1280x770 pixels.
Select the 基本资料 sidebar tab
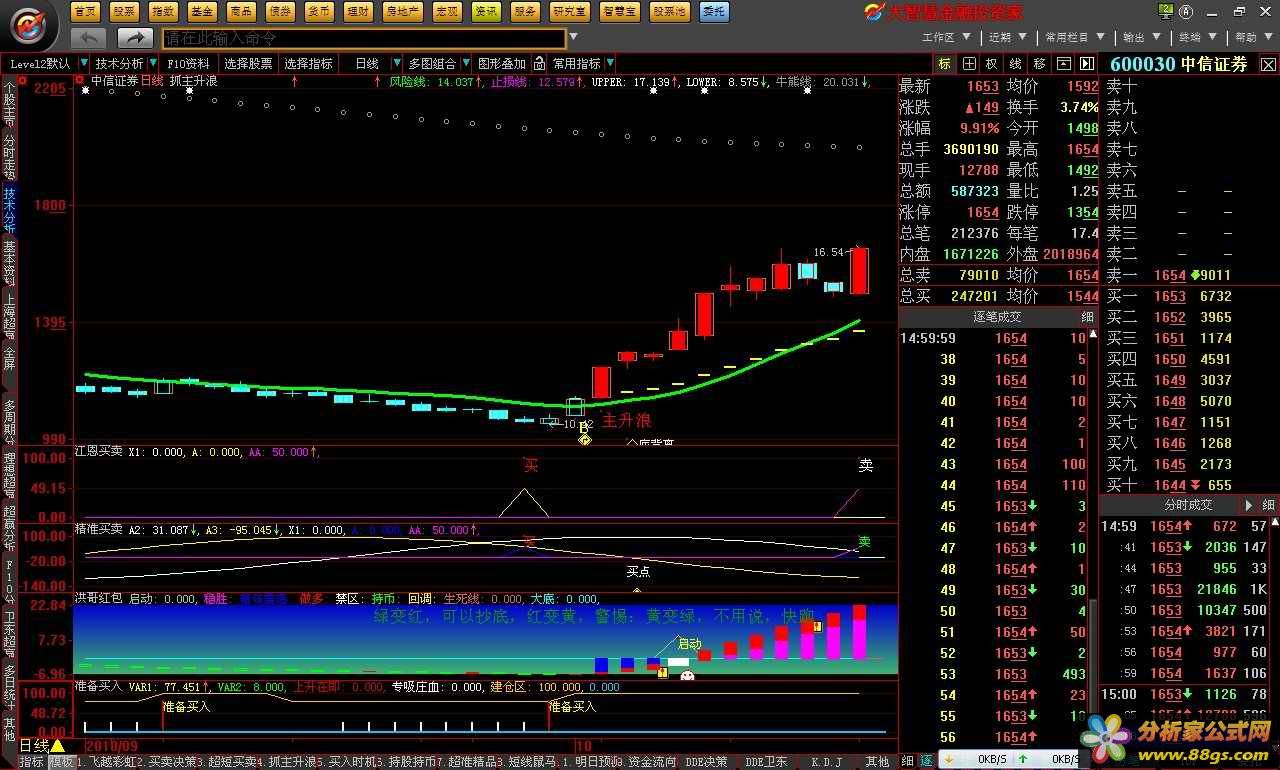pyautogui.click(x=9, y=263)
